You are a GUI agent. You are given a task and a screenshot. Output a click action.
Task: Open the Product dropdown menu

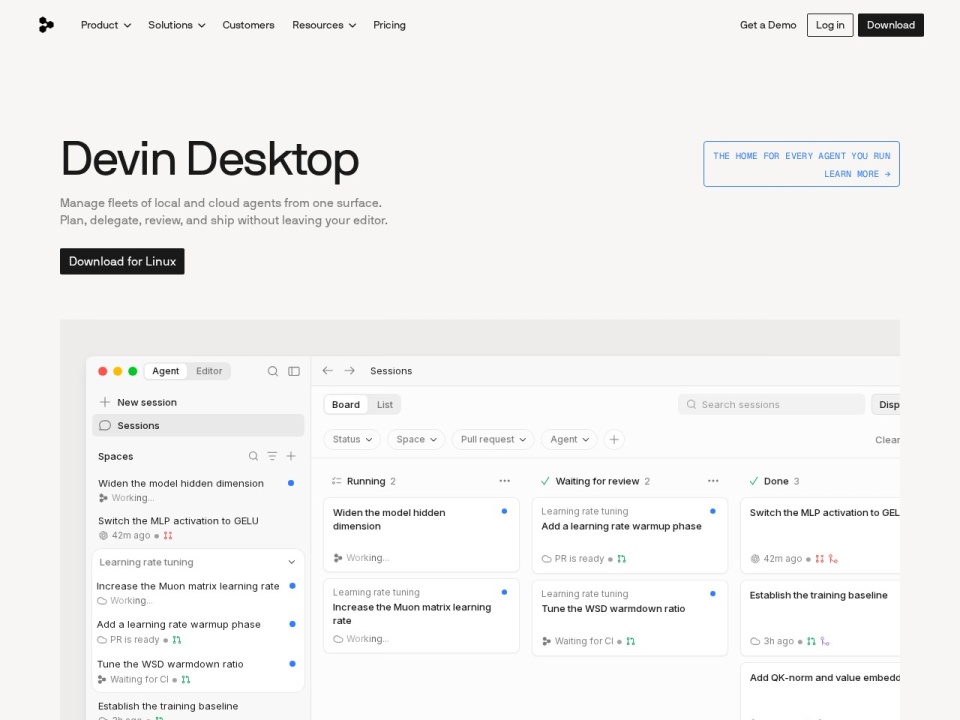pyautogui.click(x=106, y=25)
